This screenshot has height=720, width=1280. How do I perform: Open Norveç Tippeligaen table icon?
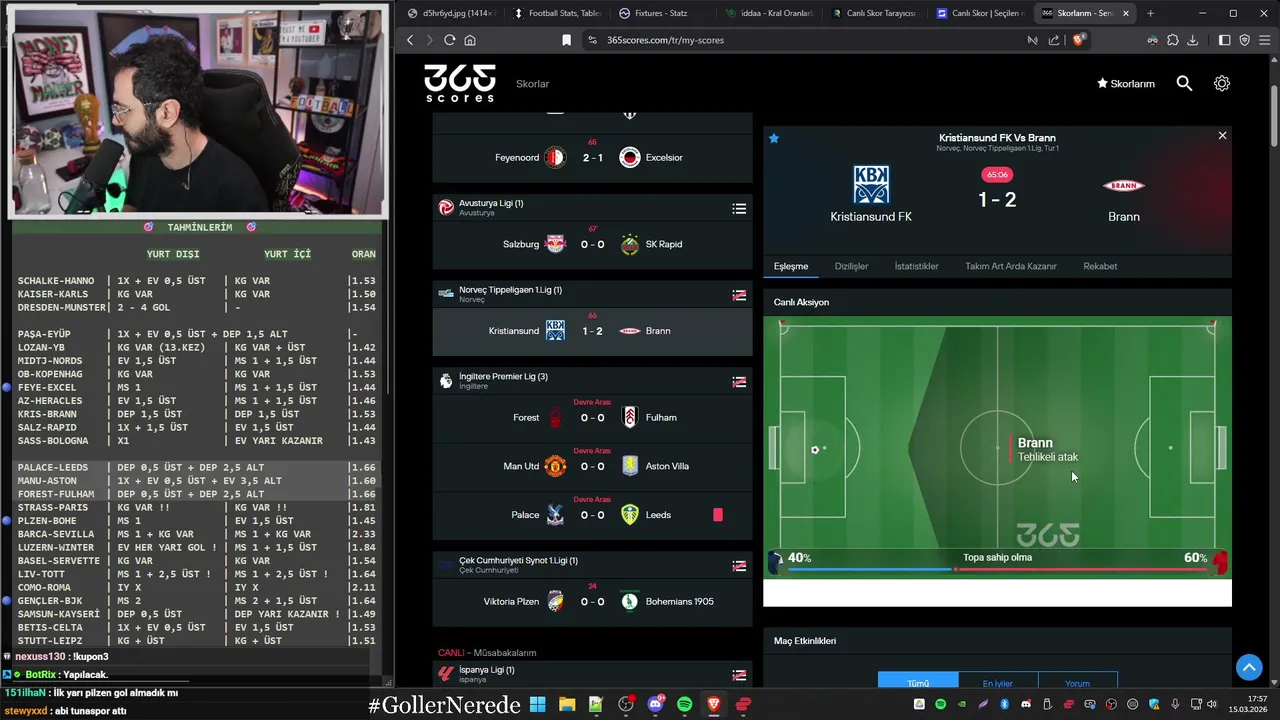[739, 295]
